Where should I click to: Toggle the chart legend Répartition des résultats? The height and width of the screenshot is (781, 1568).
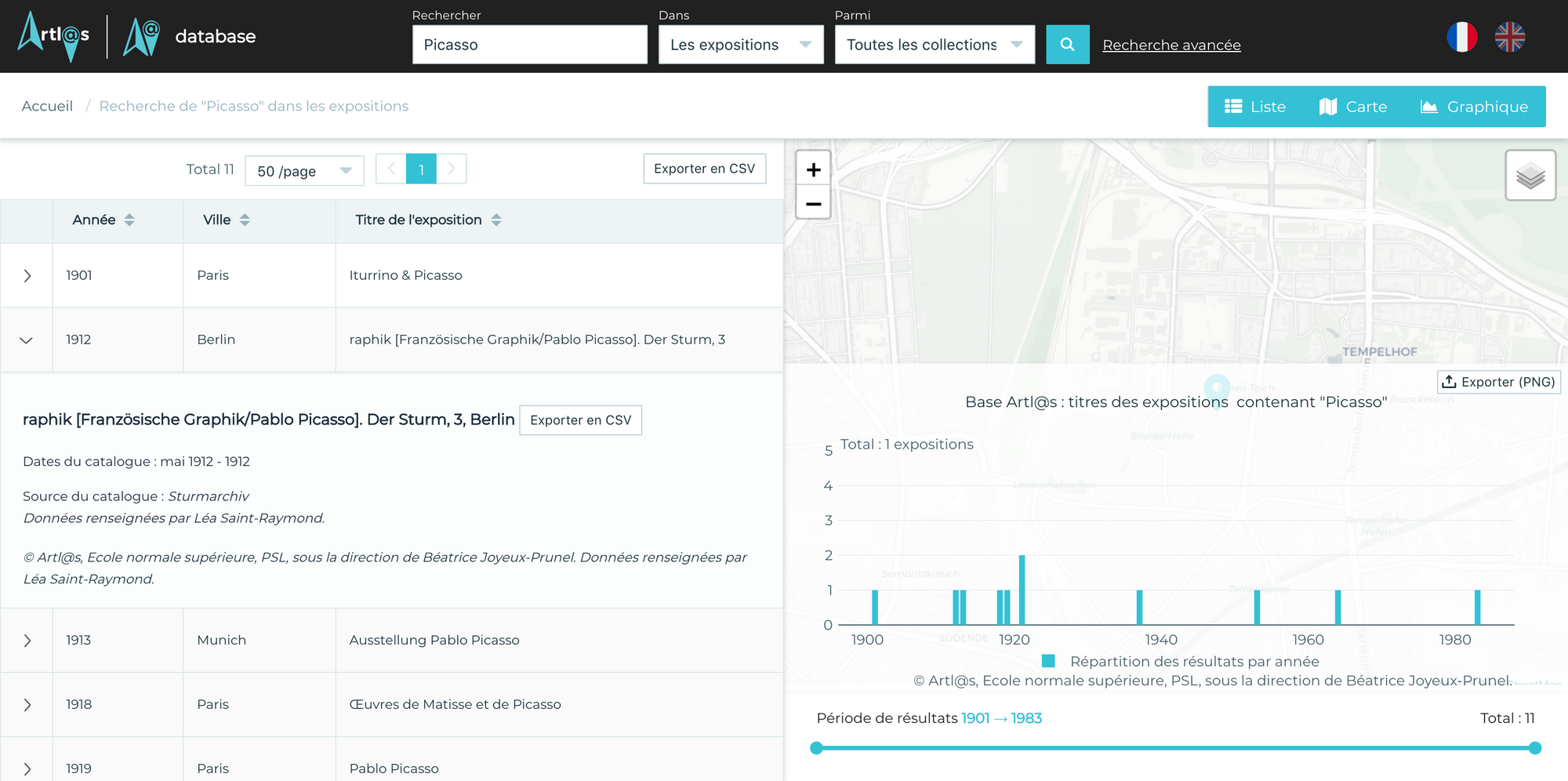click(x=1180, y=661)
